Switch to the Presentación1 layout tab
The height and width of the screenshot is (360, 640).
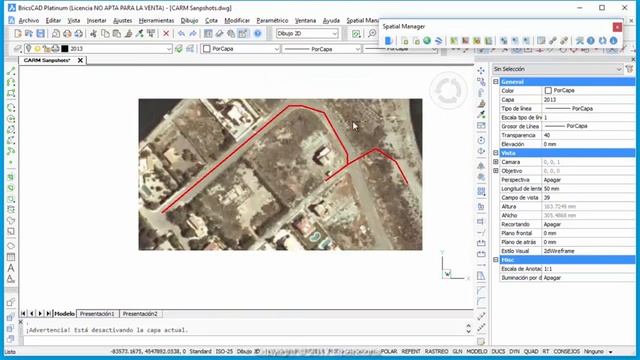coord(97,314)
